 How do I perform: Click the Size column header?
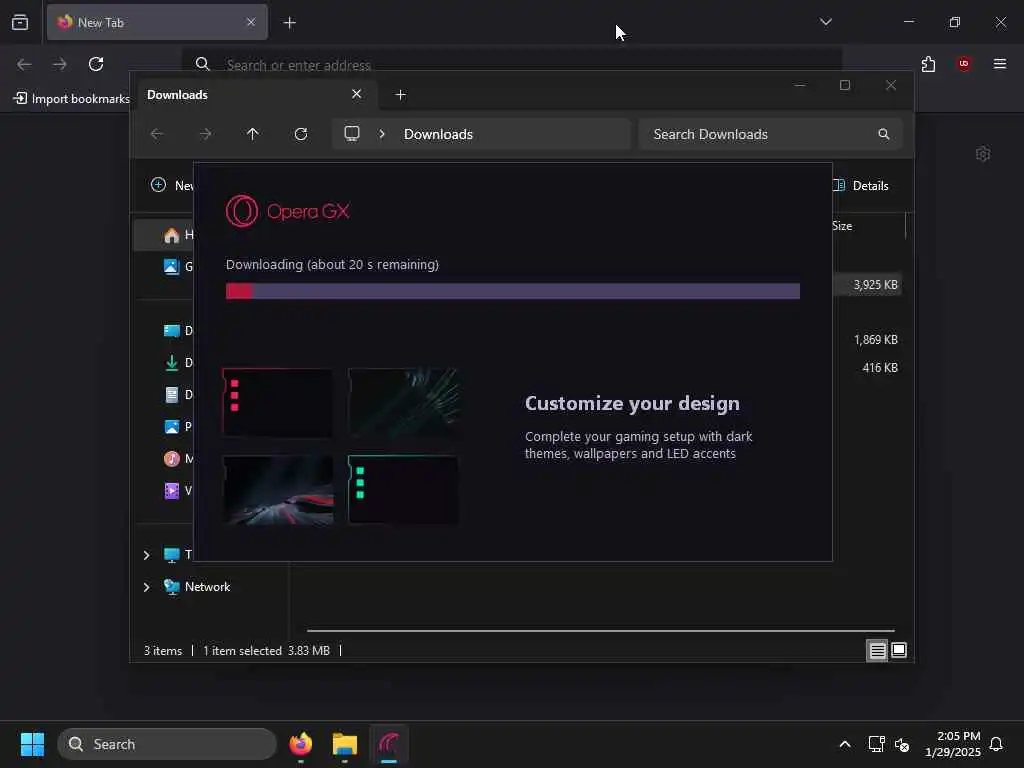(842, 226)
